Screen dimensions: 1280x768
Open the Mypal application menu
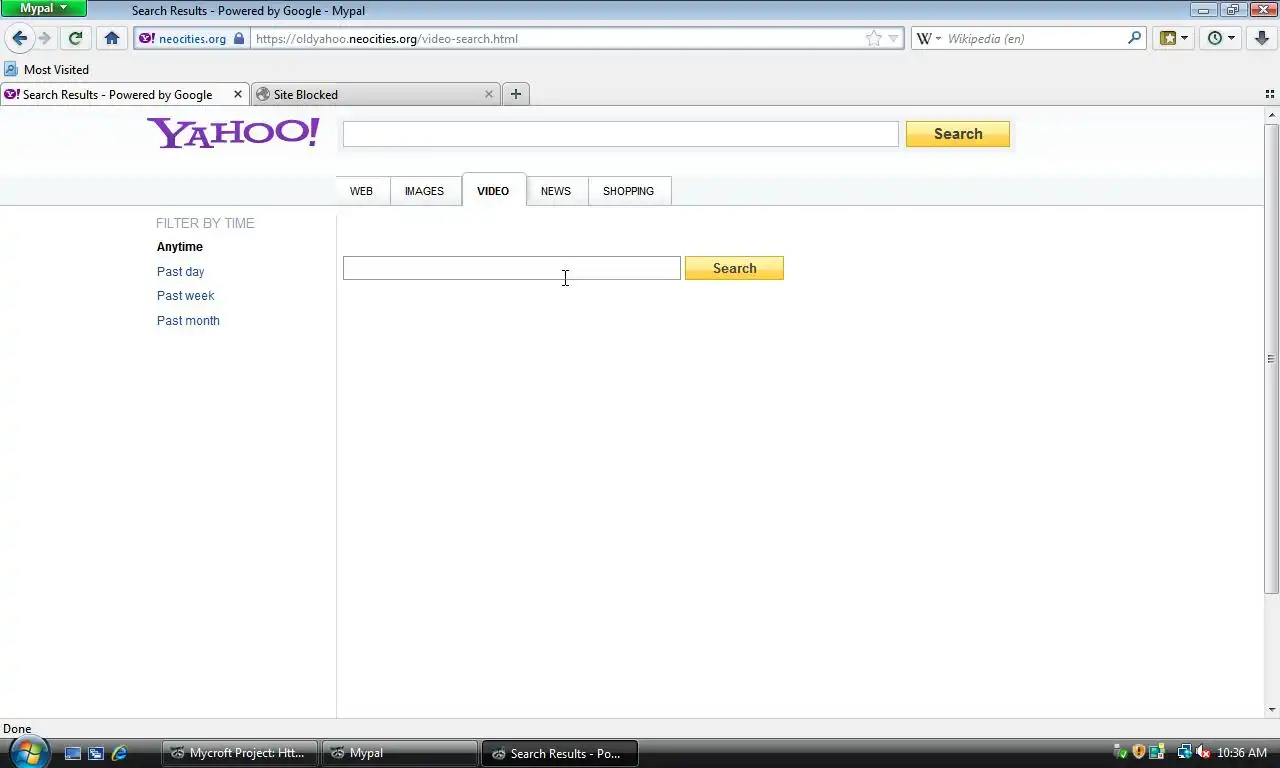point(44,8)
